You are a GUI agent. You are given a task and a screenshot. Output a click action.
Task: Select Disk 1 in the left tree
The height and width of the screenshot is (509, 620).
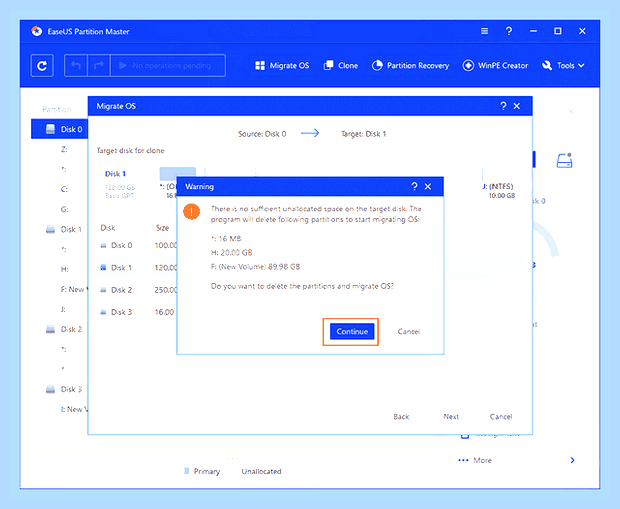(x=64, y=229)
